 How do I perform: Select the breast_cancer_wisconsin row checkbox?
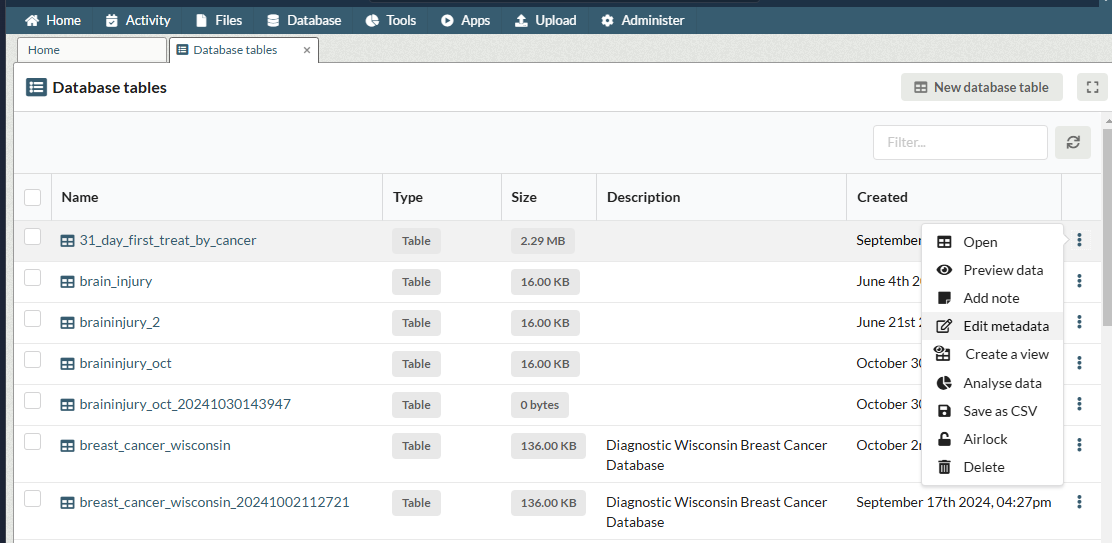tap(33, 442)
